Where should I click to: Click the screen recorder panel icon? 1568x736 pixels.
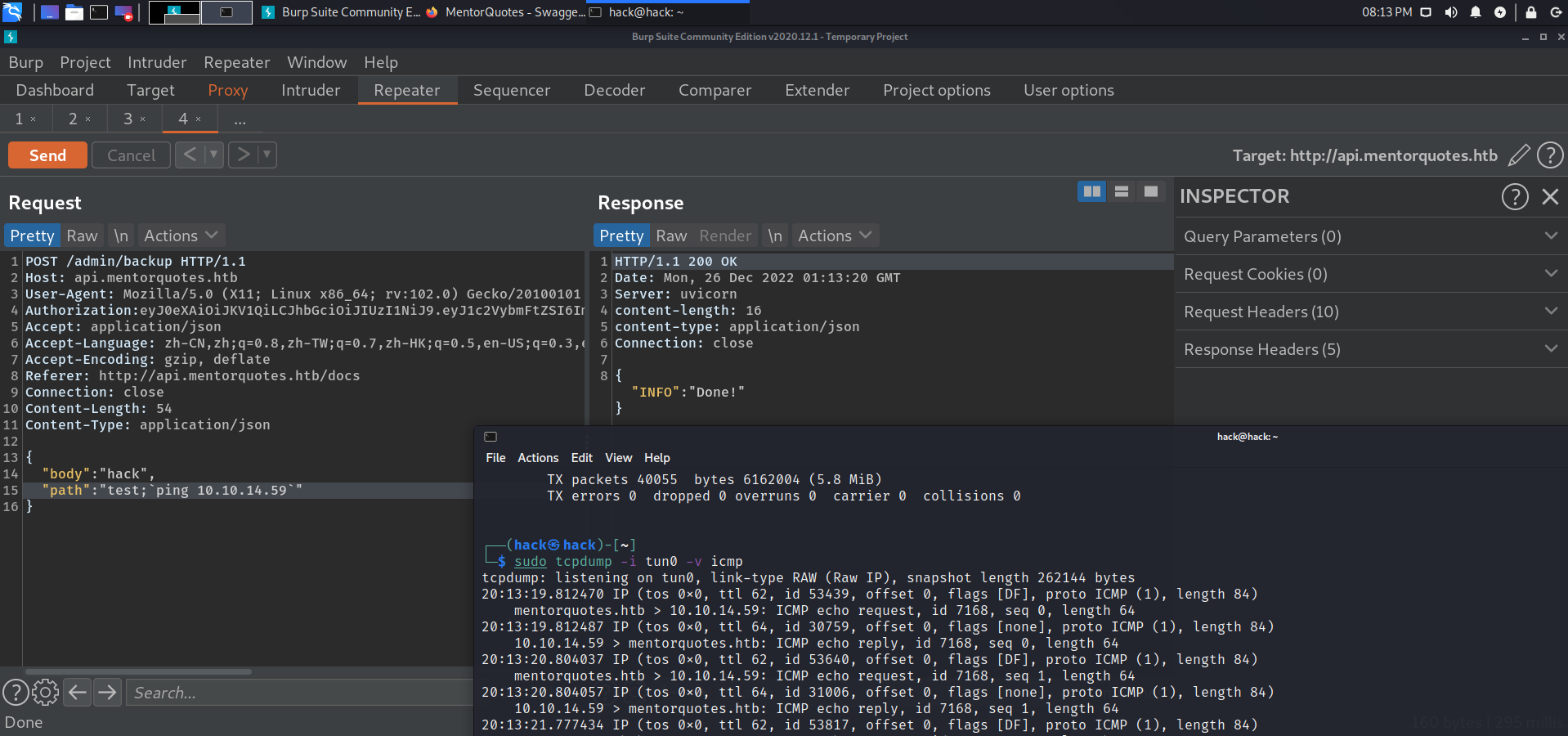pos(123,12)
